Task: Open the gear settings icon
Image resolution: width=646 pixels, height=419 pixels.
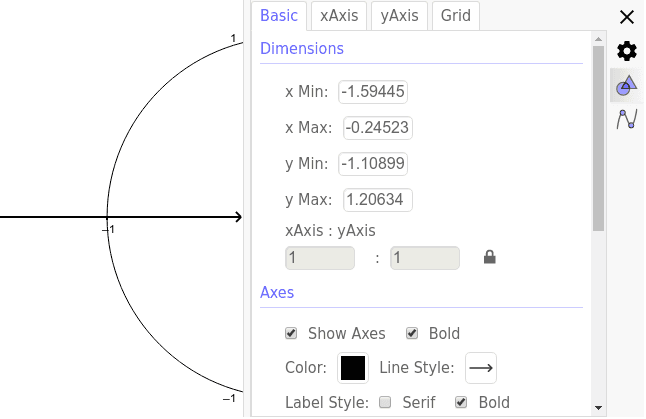Action: 627,51
